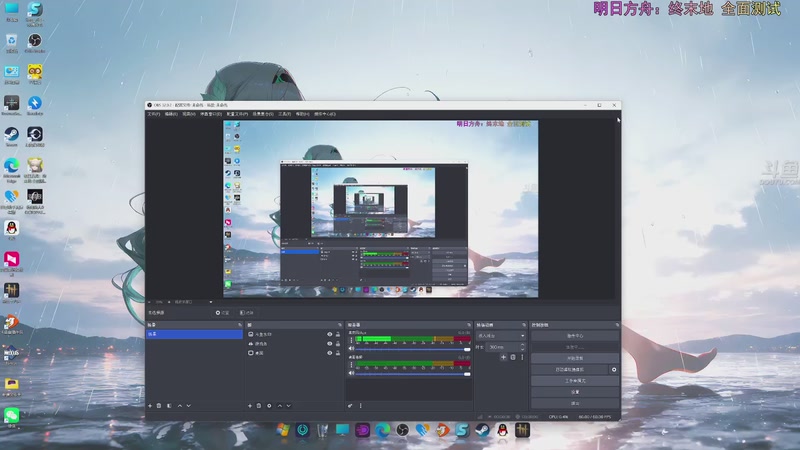Delete selected source using Sources trash icon
The image size is (800, 450).
point(259,406)
